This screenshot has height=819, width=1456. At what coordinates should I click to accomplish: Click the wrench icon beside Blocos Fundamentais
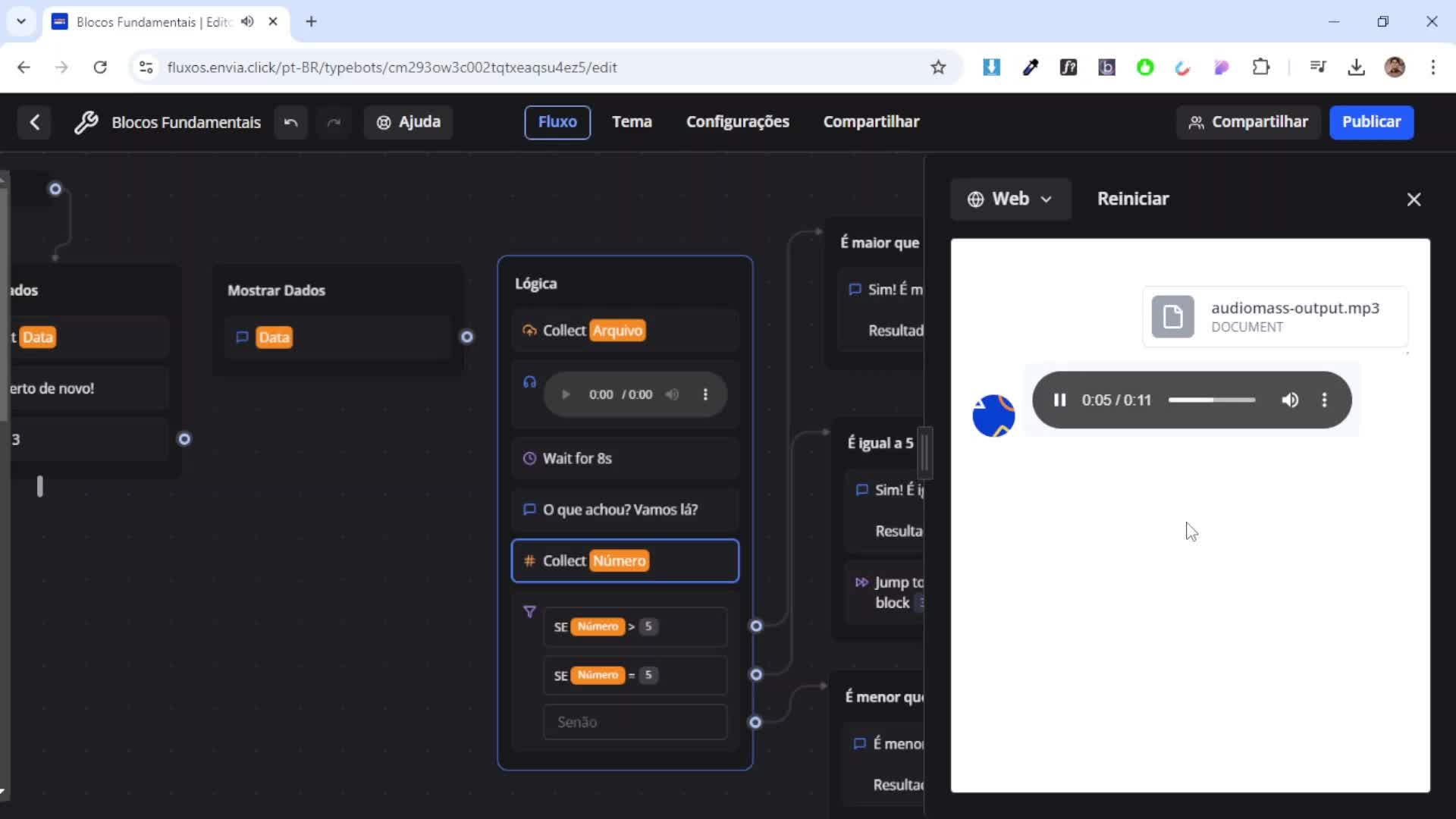click(86, 122)
